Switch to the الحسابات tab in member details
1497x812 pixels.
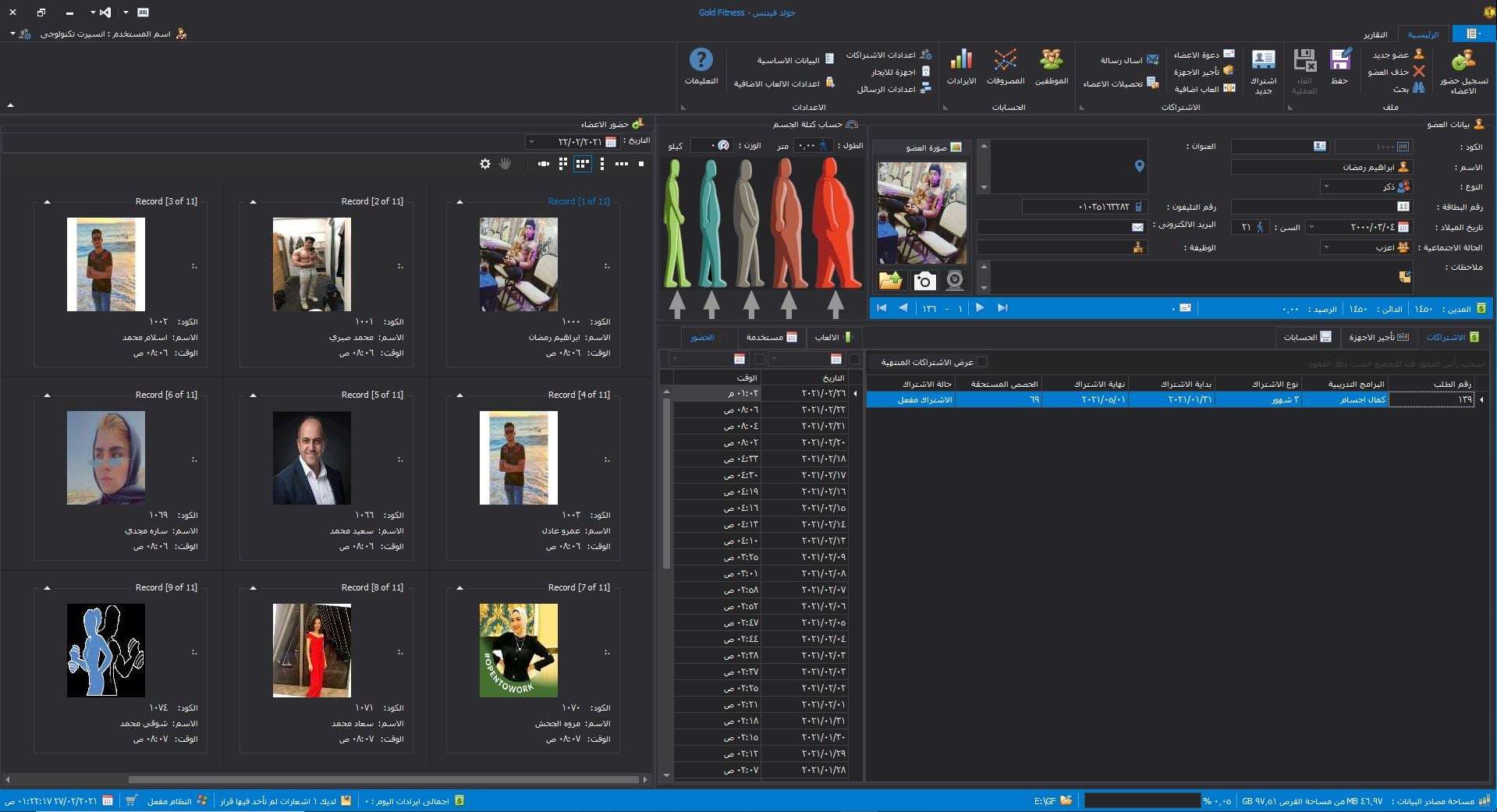(1307, 337)
